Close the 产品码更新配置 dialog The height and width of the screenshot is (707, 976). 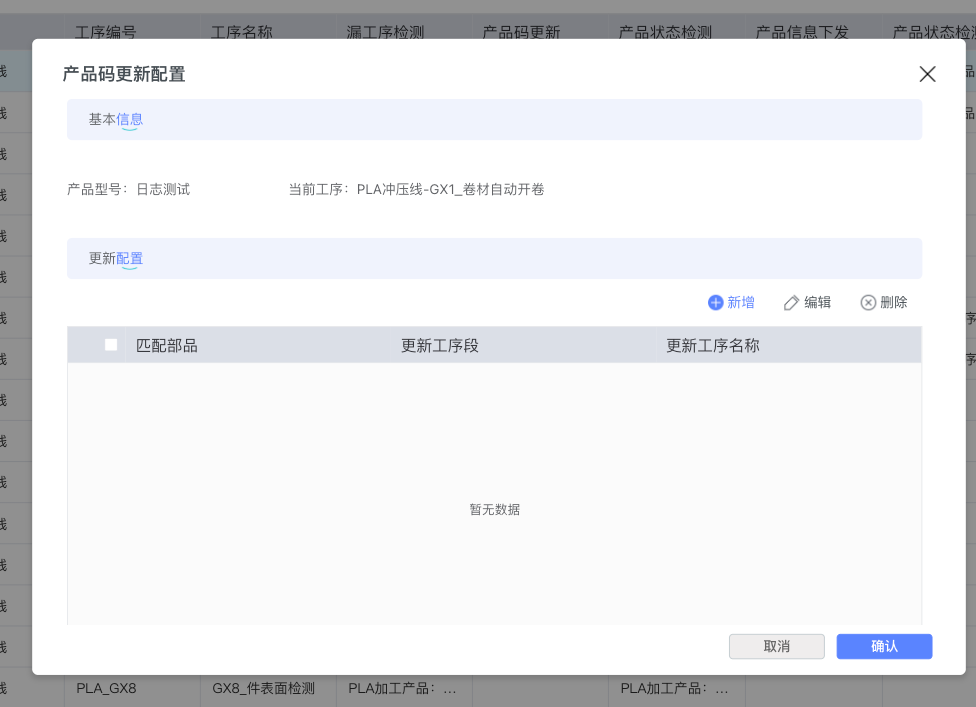tap(927, 74)
